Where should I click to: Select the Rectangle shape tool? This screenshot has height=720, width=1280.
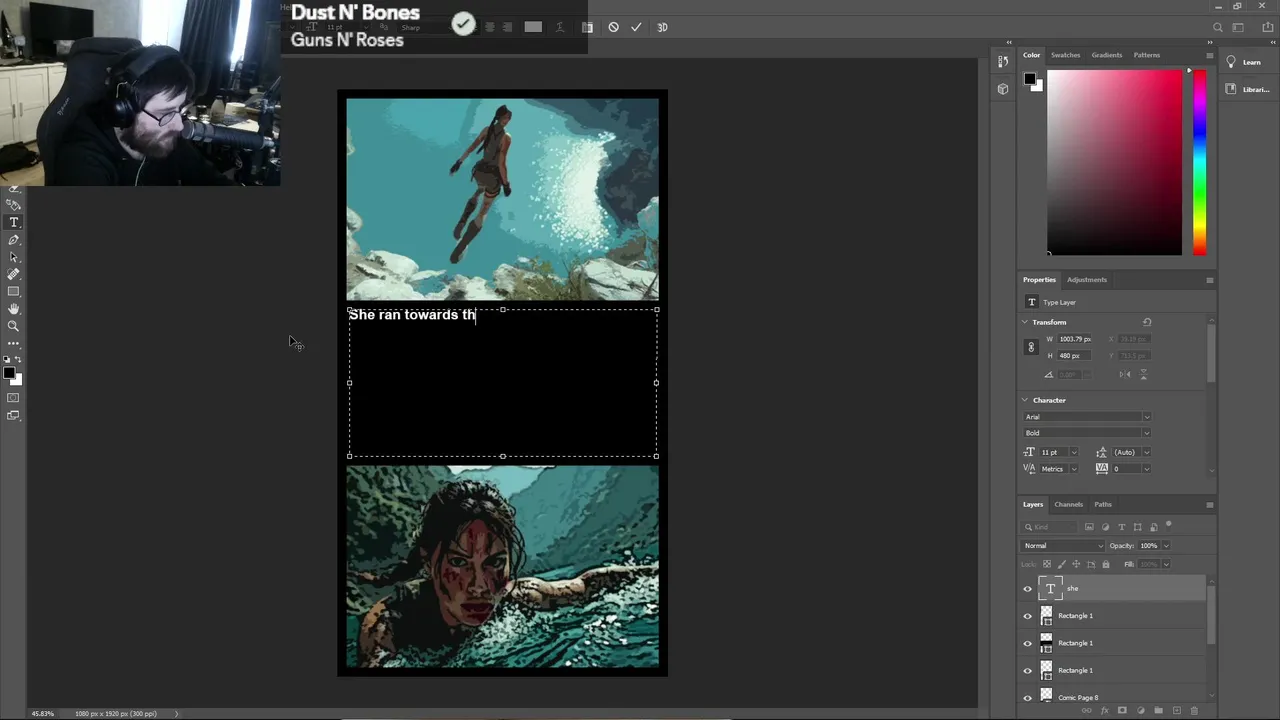14,291
